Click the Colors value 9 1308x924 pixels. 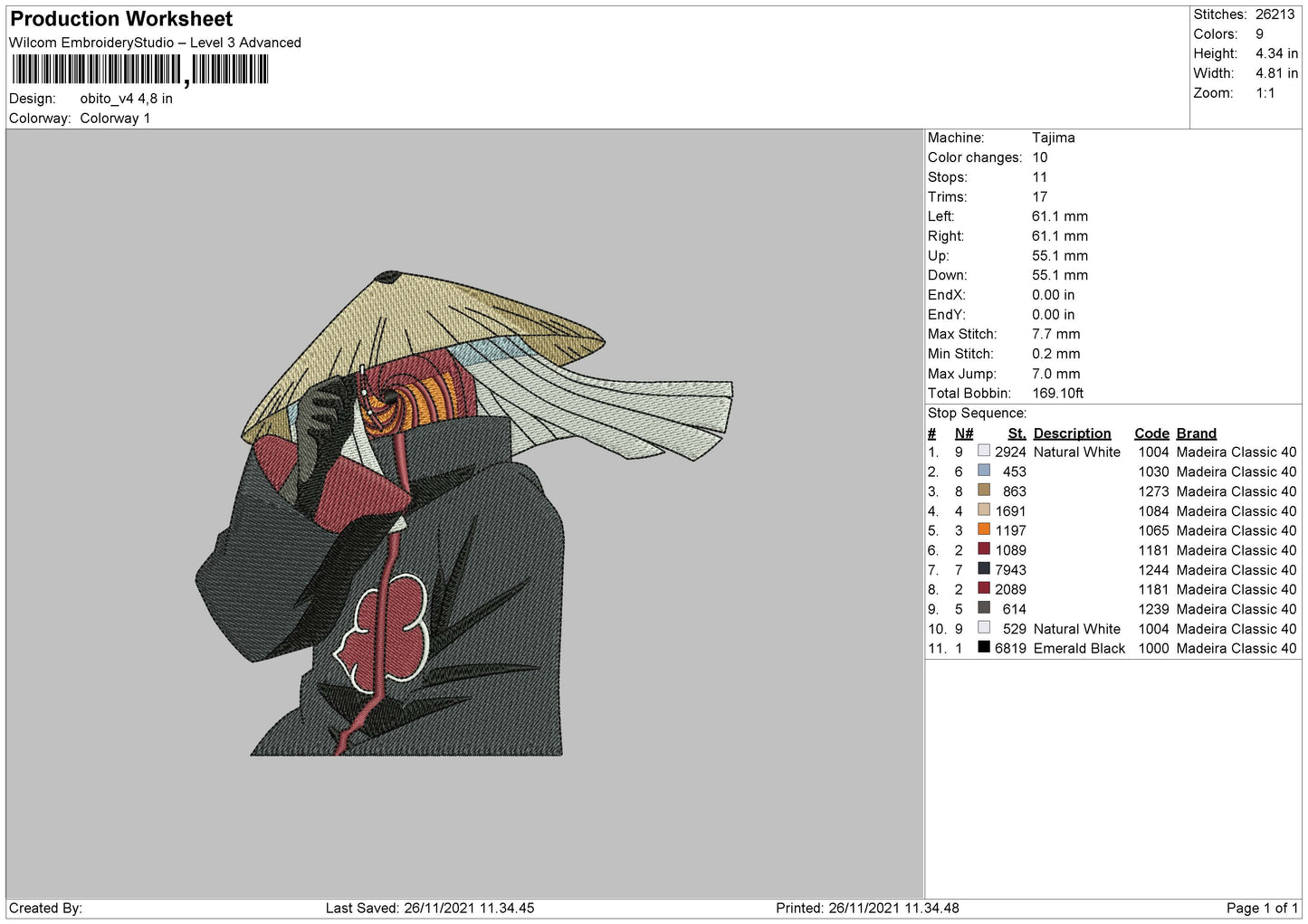1259,34
